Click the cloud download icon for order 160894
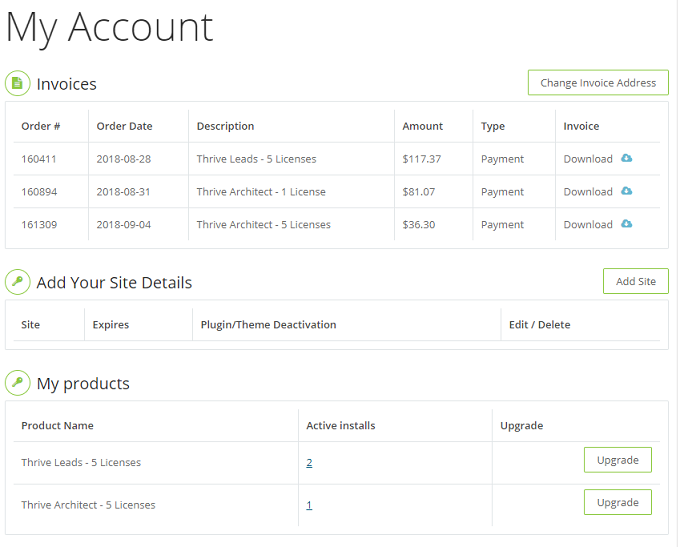The width and height of the screenshot is (680, 547). [626, 191]
